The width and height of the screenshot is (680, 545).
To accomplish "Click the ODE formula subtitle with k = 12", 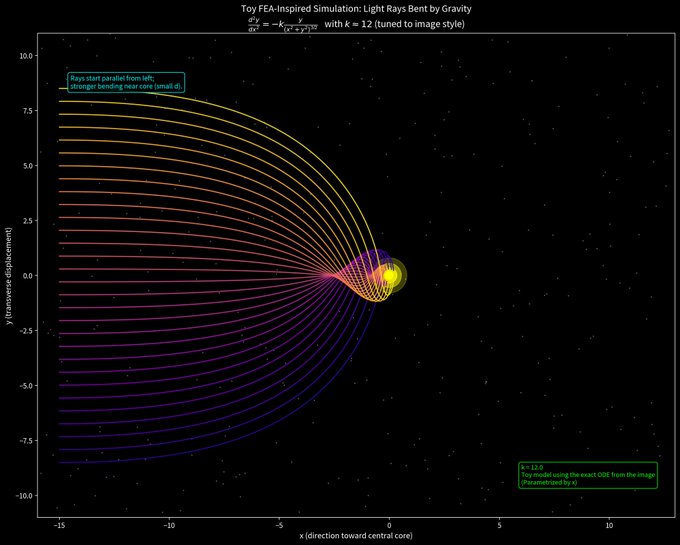I will click(x=356, y=25).
